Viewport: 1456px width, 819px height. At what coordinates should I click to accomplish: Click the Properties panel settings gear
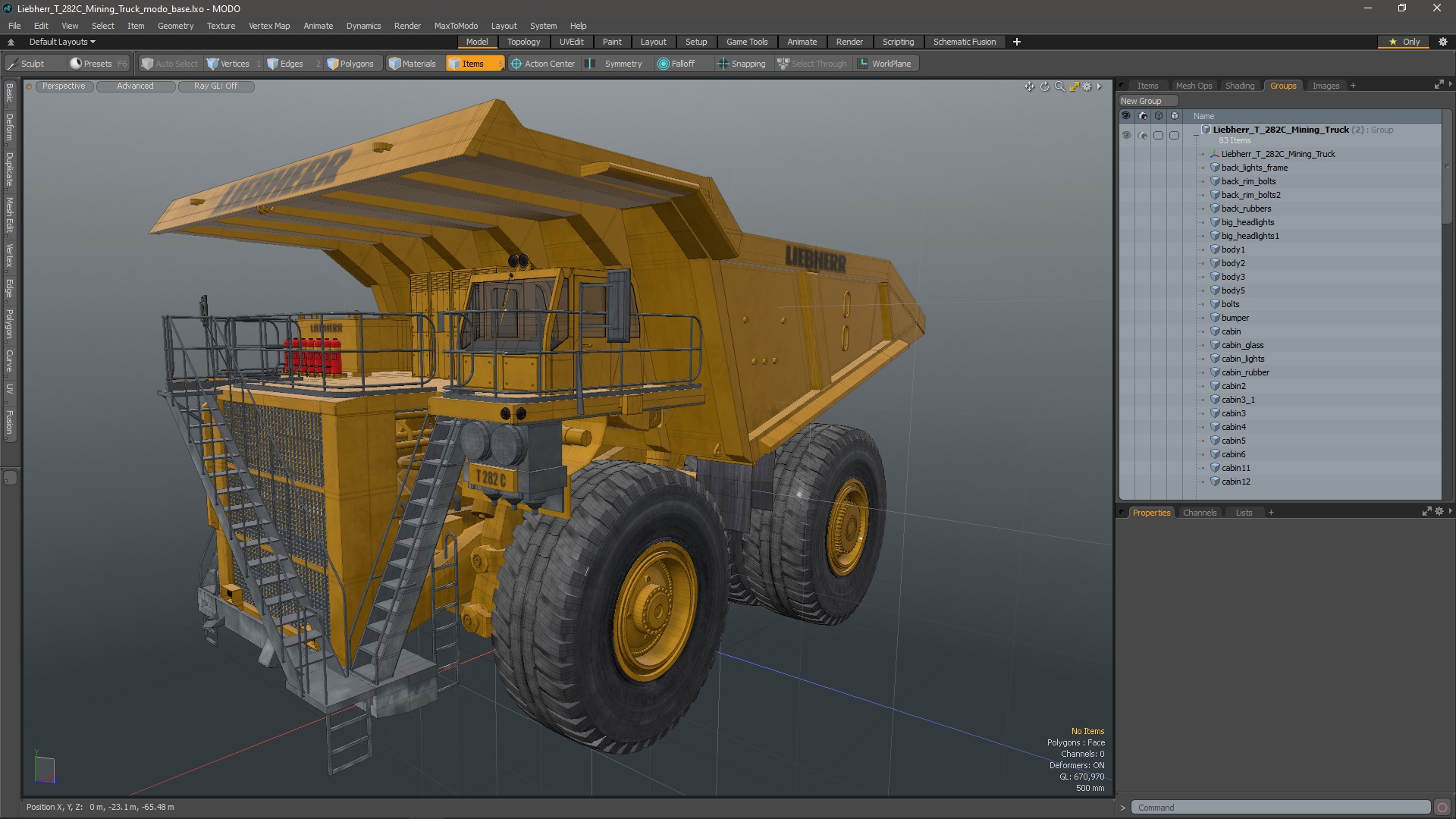(x=1439, y=512)
